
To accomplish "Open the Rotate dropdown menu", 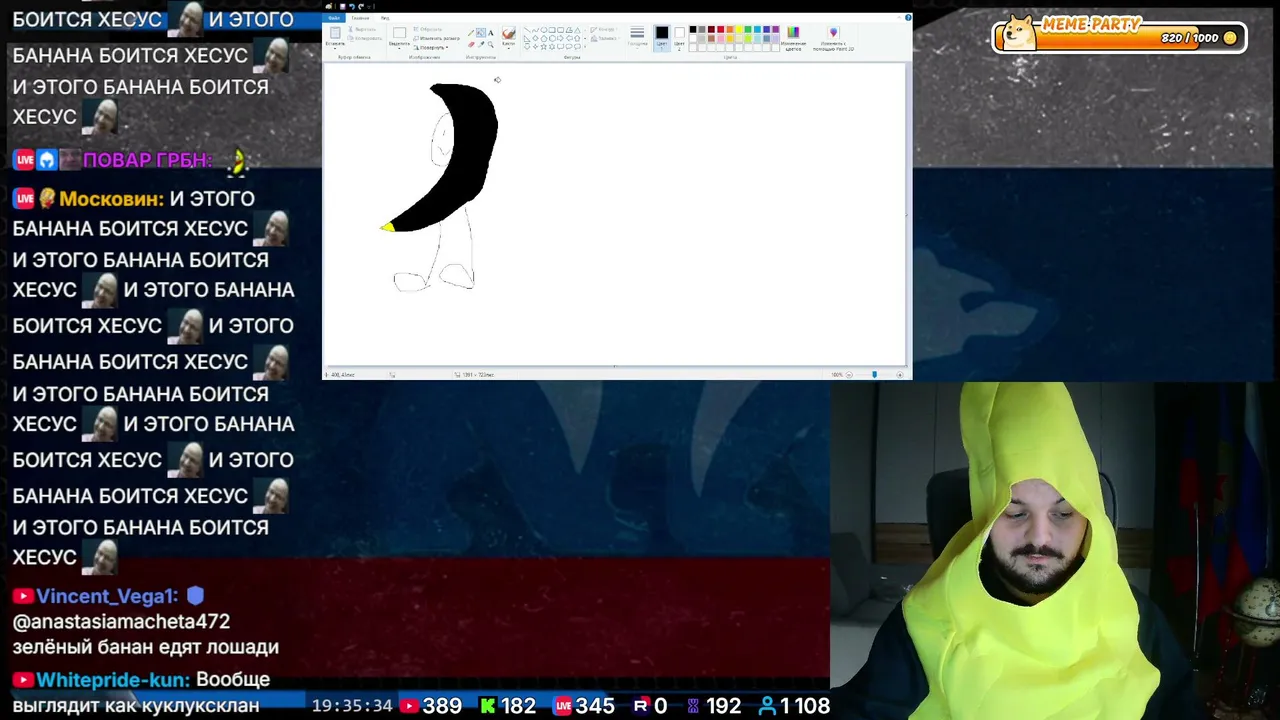I will (x=433, y=47).
